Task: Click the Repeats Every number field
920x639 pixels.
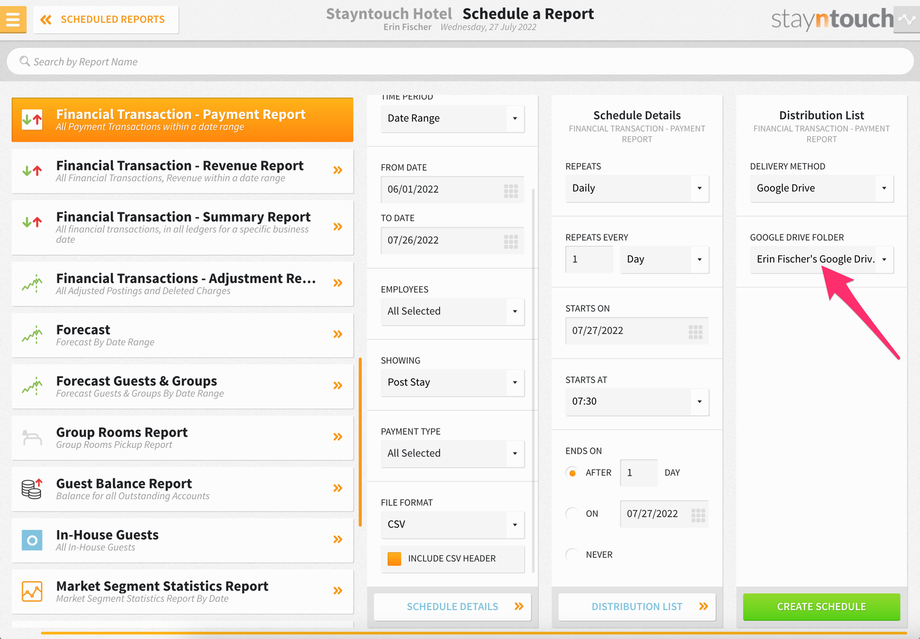Action: click(x=589, y=259)
